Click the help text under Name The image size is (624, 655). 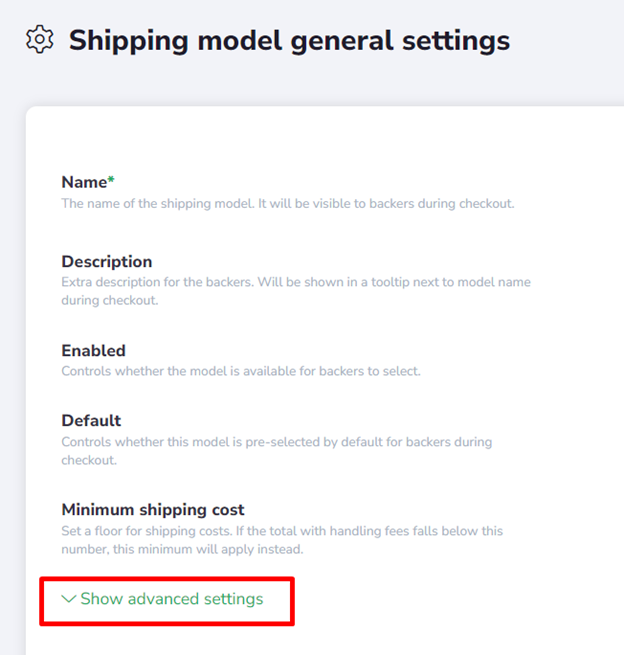pyautogui.click(x=287, y=203)
